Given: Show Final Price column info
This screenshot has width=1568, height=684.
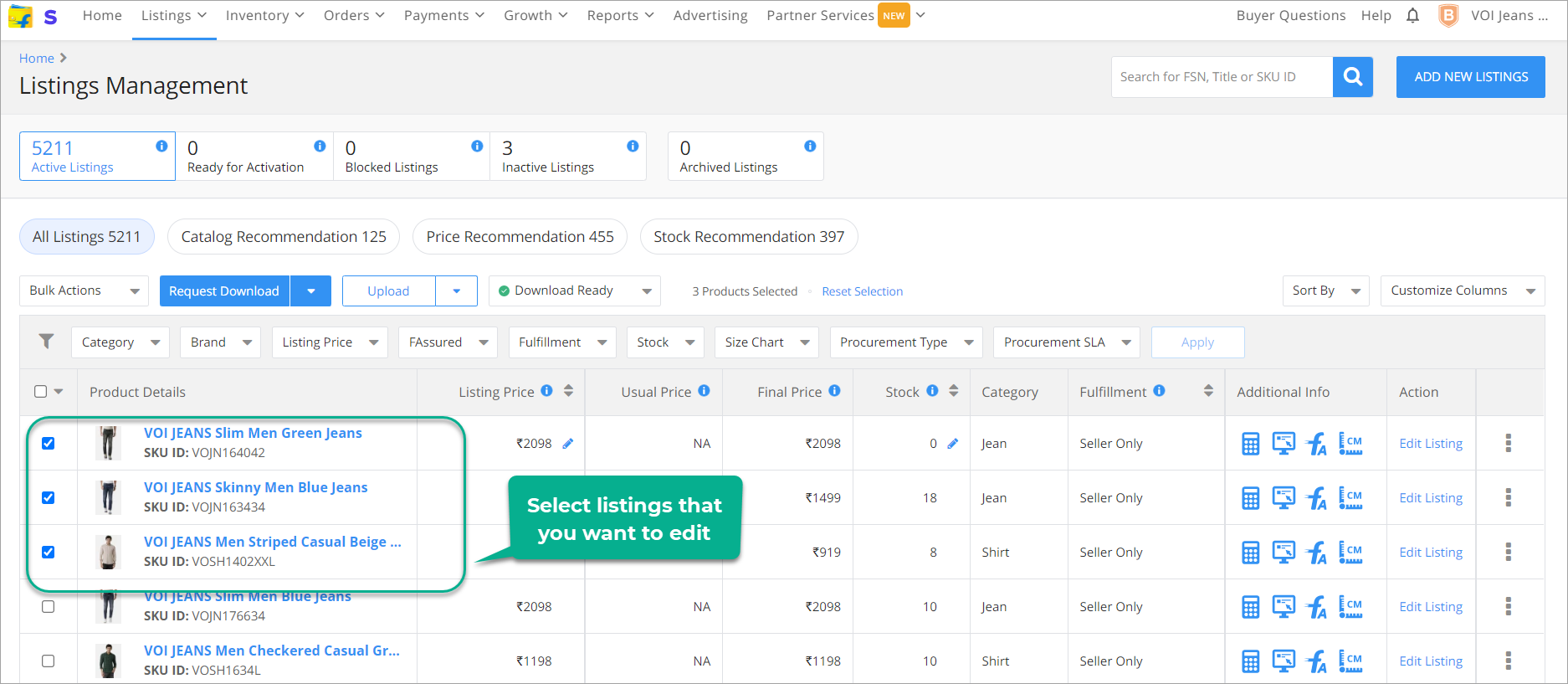Looking at the screenshot, I should [834, 390].
